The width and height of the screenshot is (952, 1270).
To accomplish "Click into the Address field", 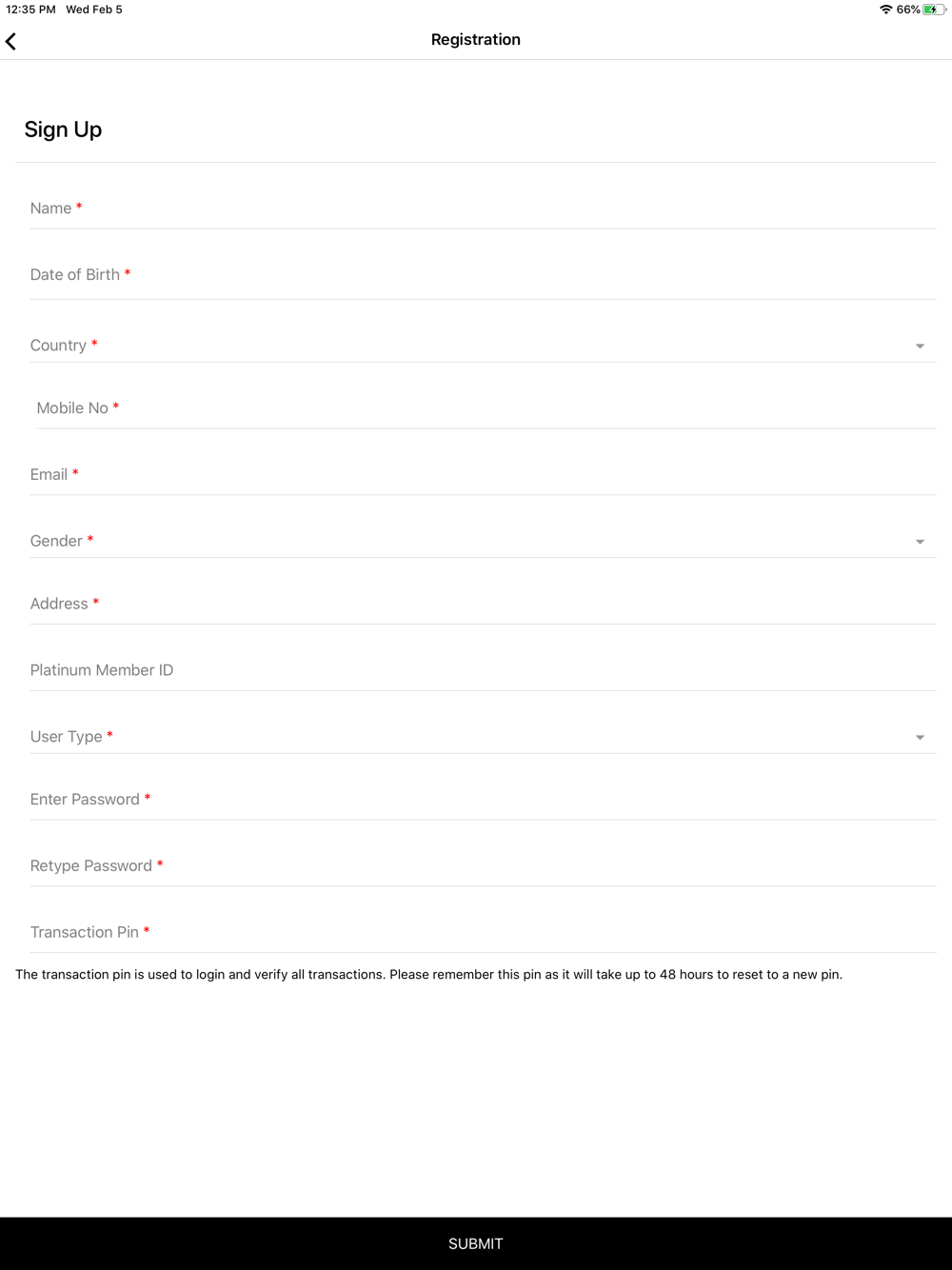I will click(x=483, y=604).
